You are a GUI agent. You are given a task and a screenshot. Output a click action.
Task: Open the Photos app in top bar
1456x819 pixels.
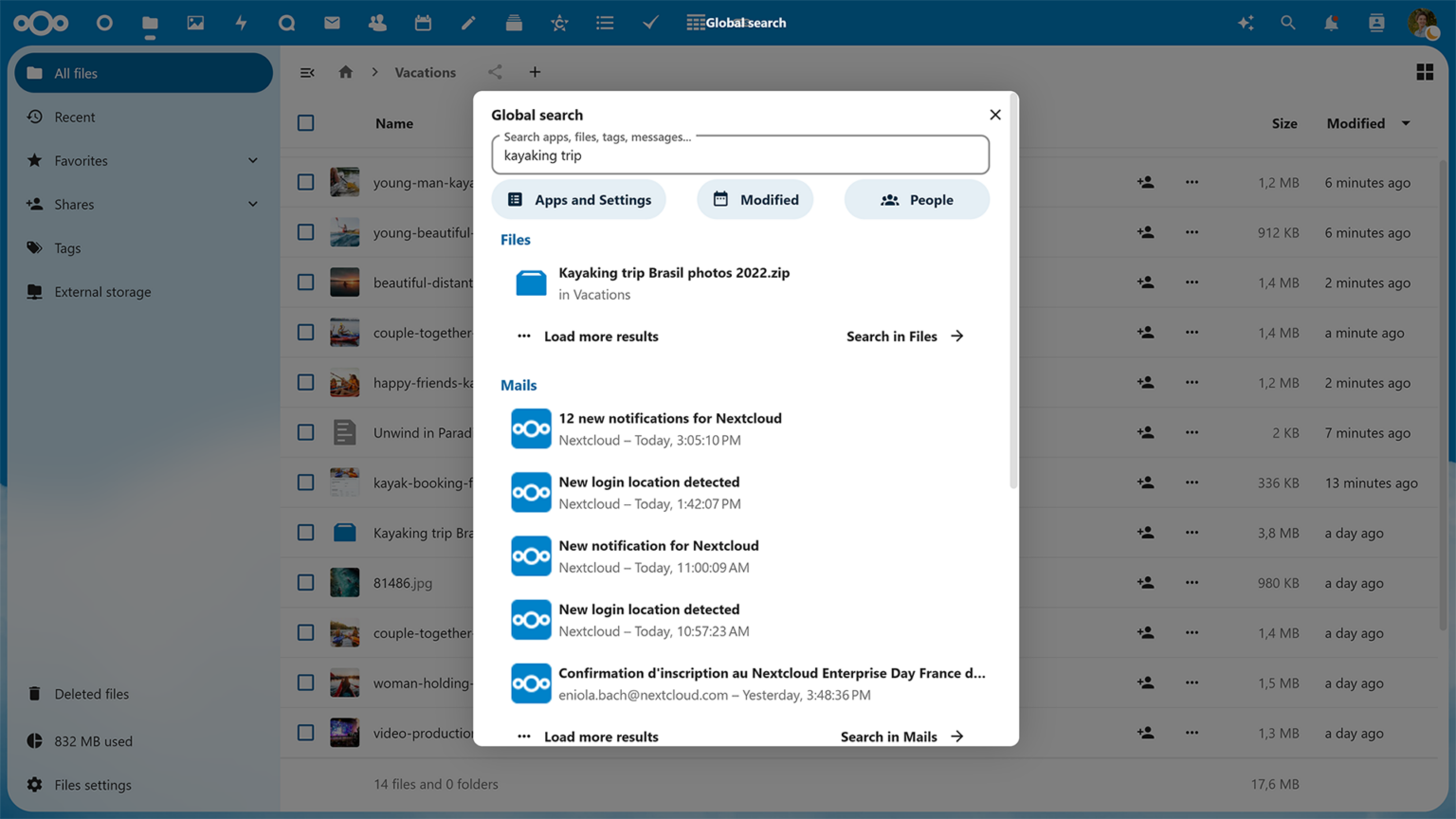coord(195,23)
